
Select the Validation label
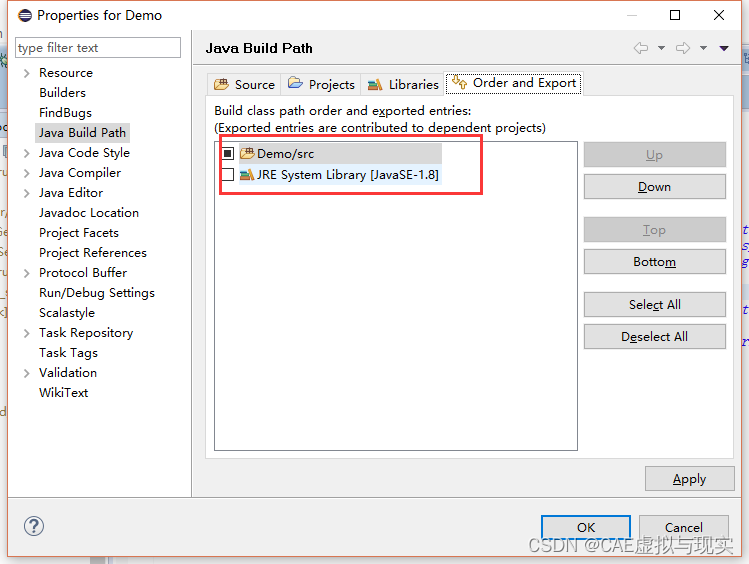(x=68, y=373)
